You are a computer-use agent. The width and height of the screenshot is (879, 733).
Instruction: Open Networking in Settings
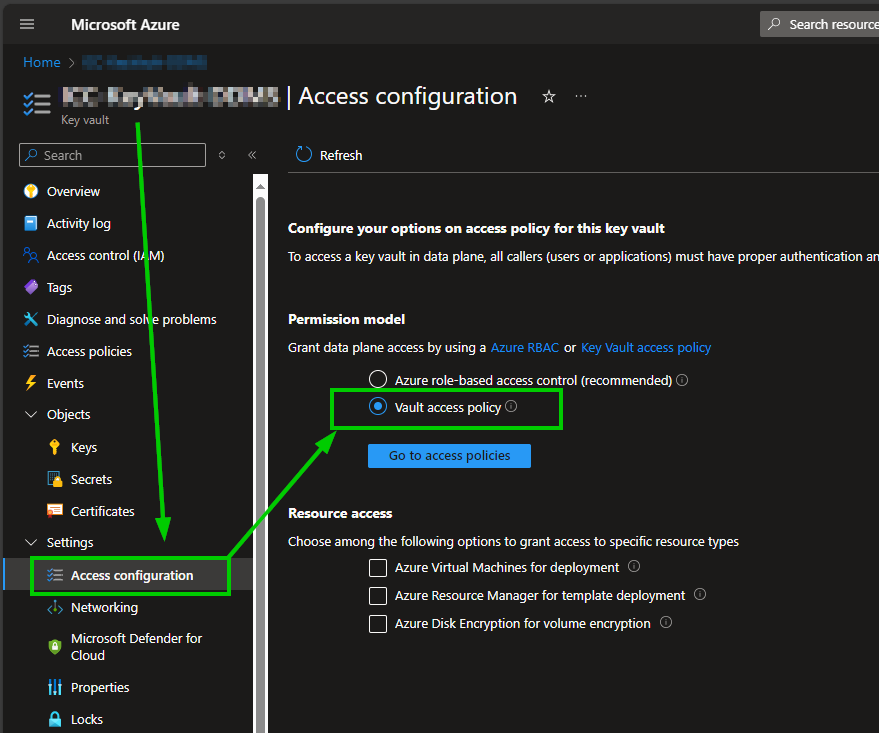pyautogui.click(x=104, y=607)
